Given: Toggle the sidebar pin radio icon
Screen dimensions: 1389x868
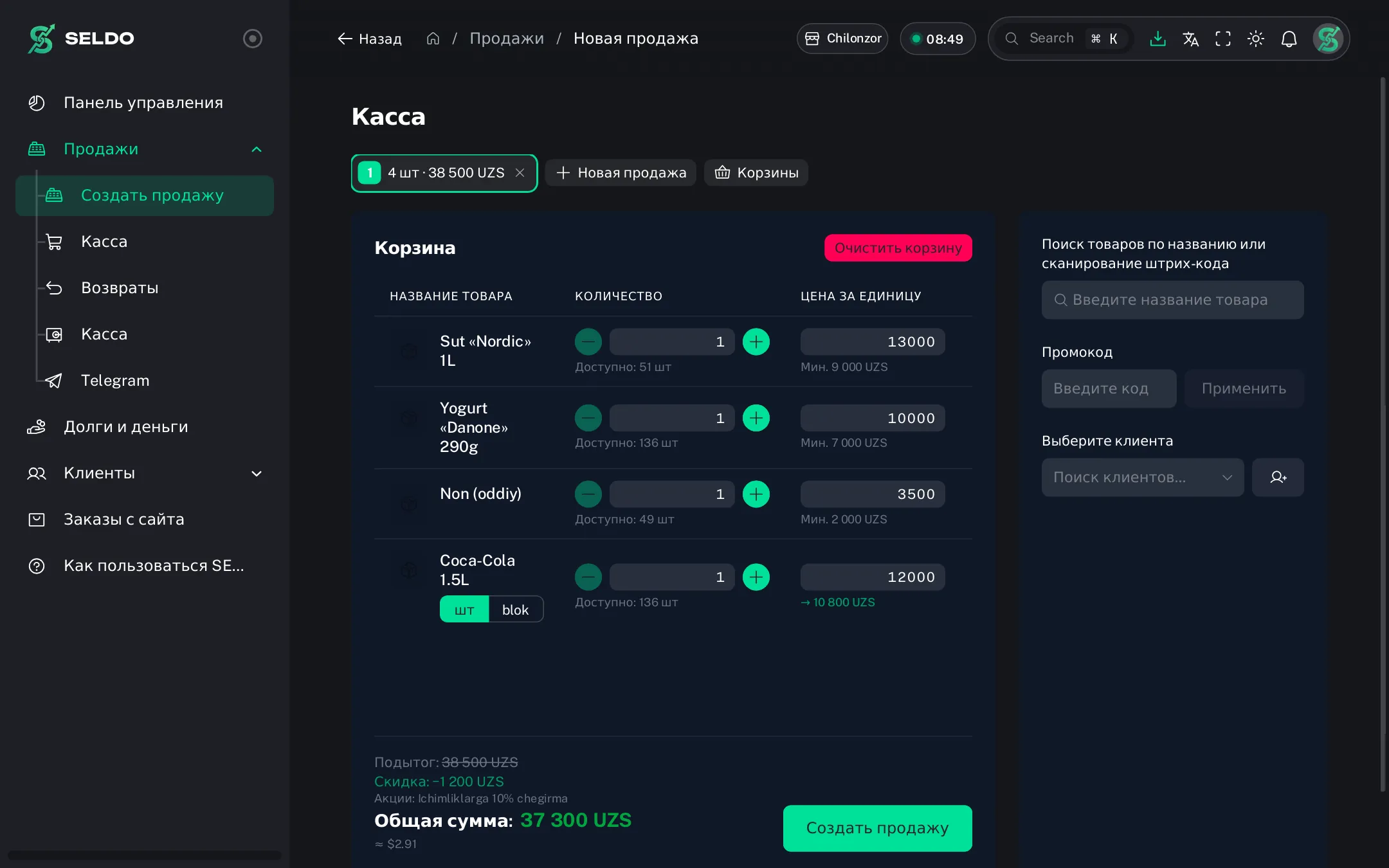Looking at the screenshot, I should (252, 39).
